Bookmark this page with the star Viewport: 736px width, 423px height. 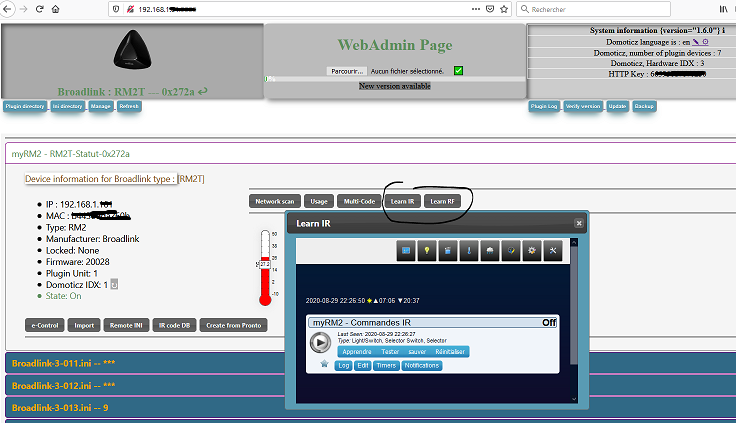pyautogui.click(x=504, y=9)
